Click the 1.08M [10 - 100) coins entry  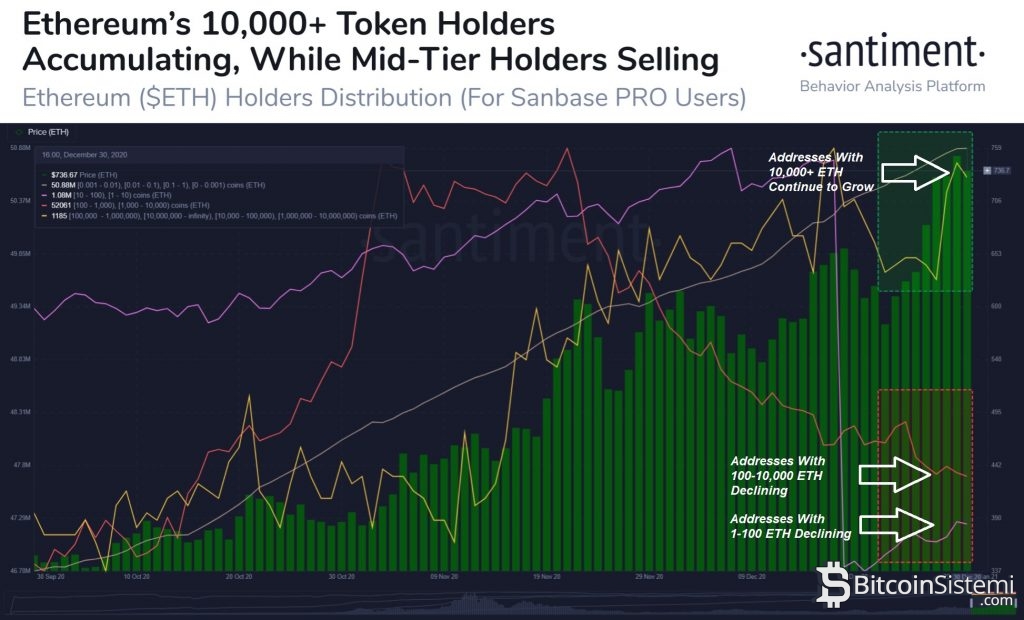coord(110,195)
